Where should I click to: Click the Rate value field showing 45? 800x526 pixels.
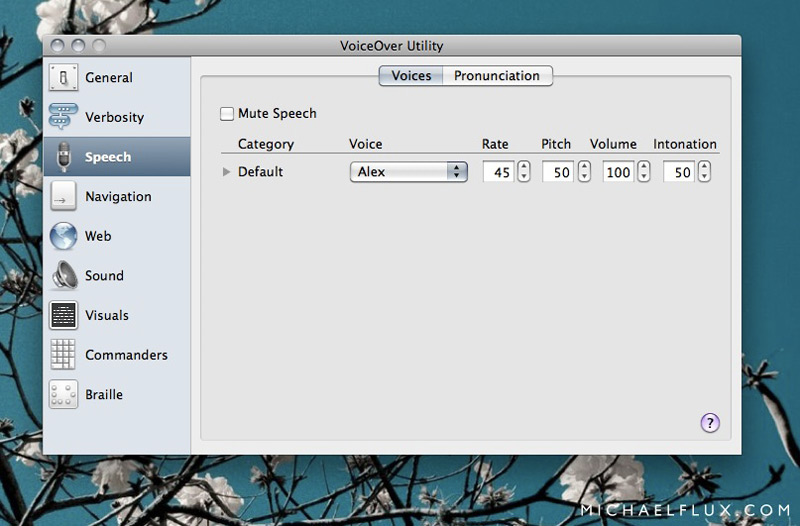[x=498, y=172]
